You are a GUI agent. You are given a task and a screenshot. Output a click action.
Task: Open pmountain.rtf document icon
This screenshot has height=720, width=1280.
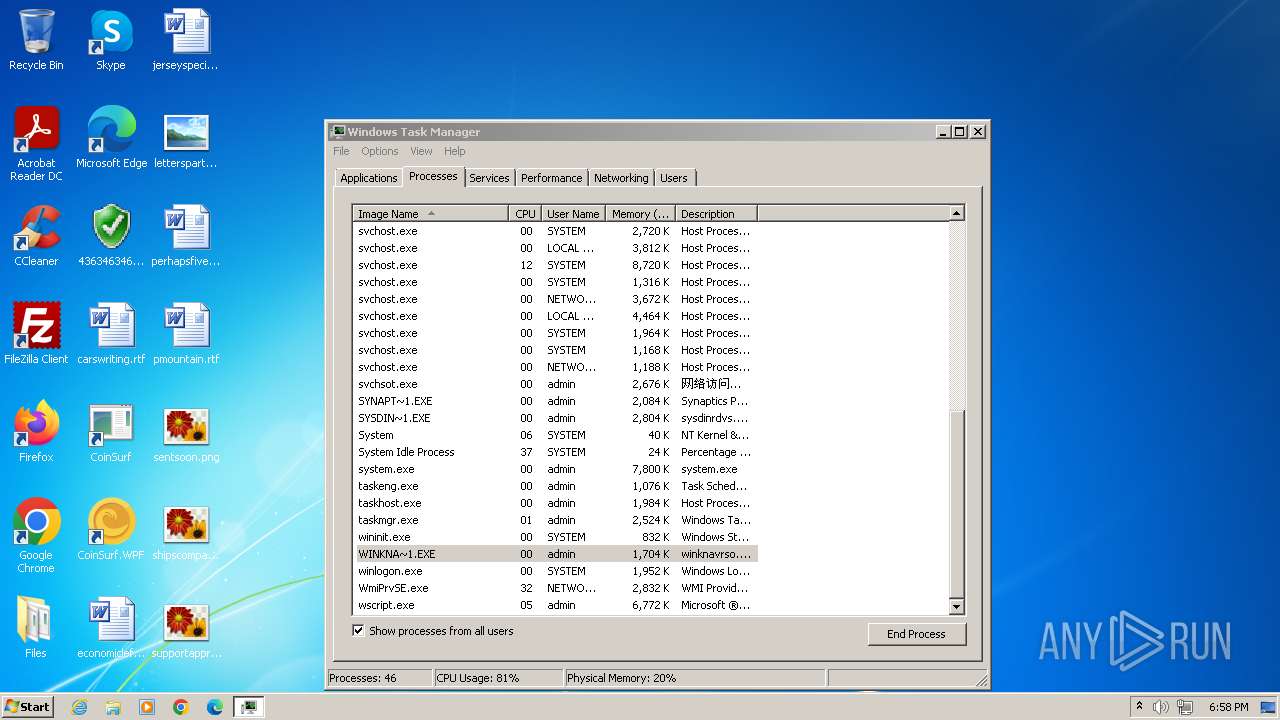186,334
